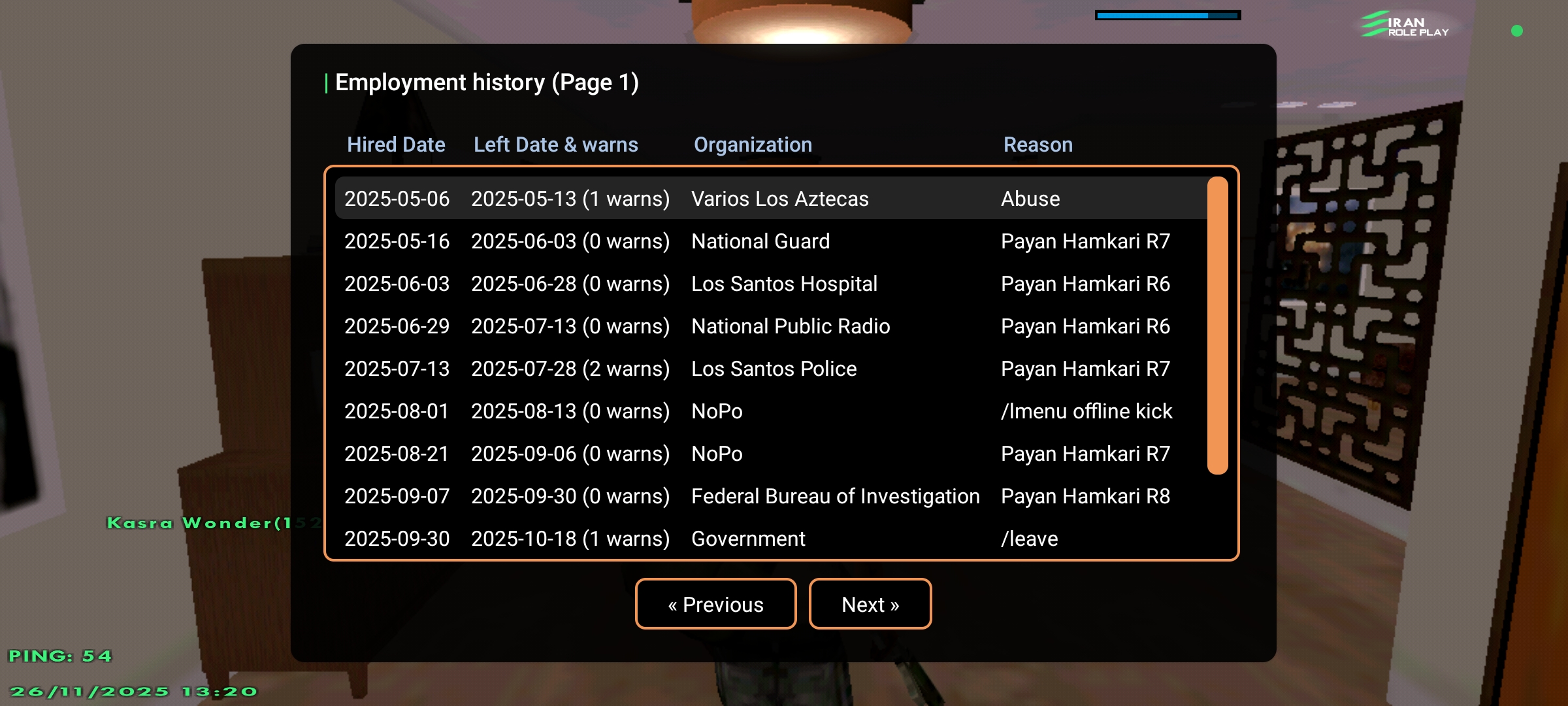Select the Los Santos Police row
The height and width of the screenshot is (706, 1568).
tap(773, 369)
